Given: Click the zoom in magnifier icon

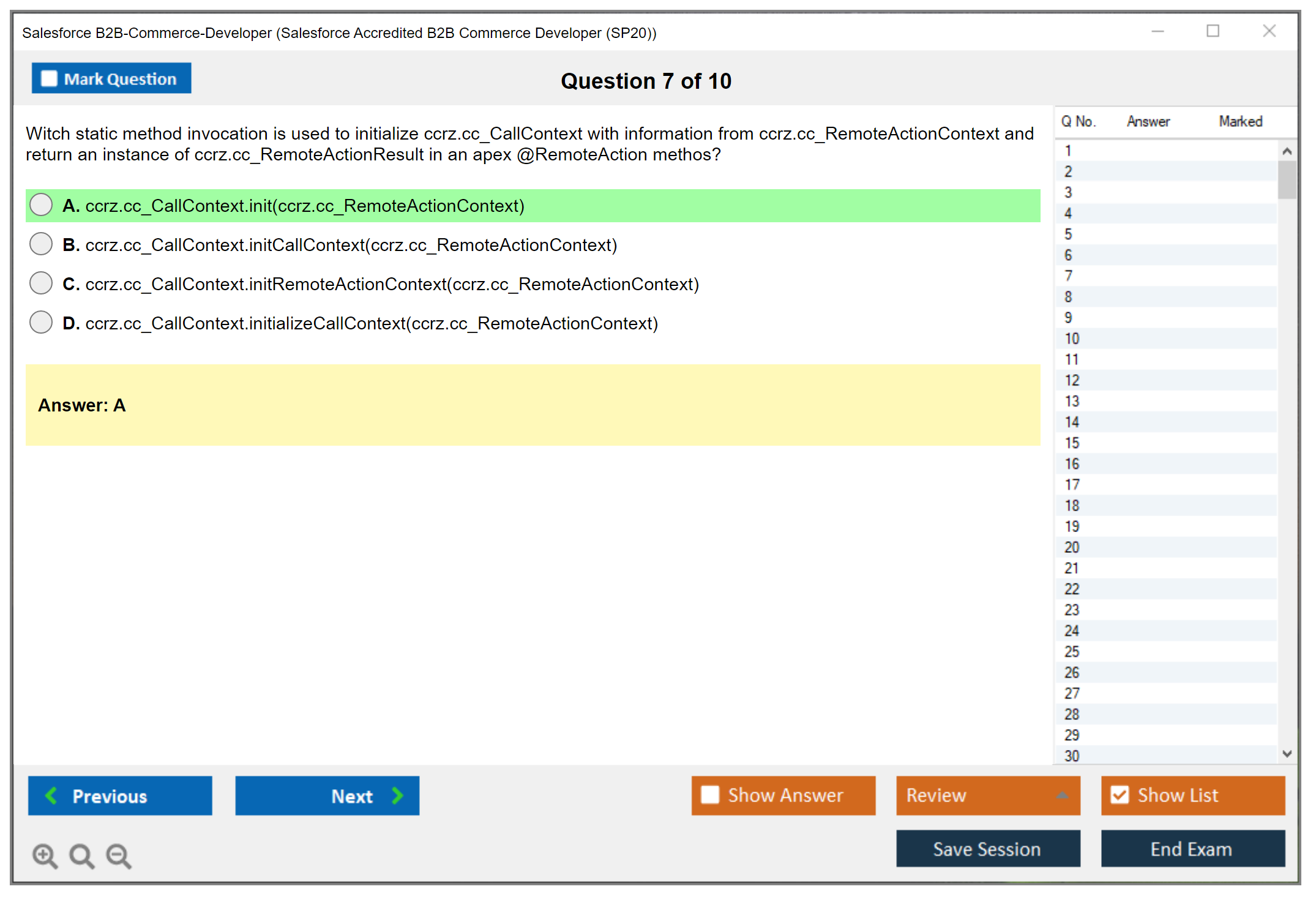Looking at the screenshot, I should (x=45, y=855).
